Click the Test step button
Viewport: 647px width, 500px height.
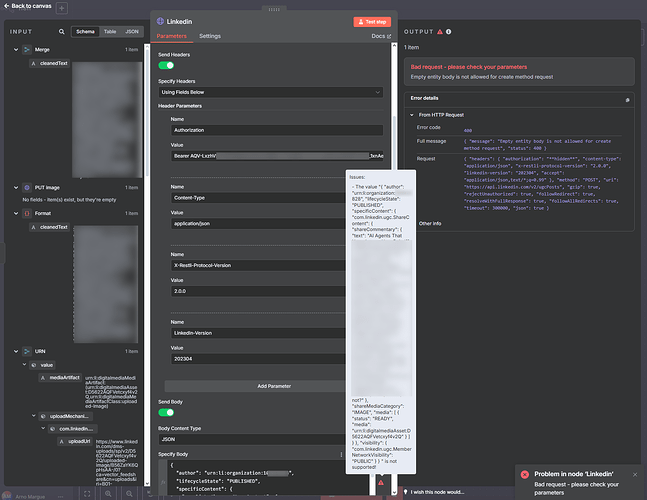[x=372, y=21]
